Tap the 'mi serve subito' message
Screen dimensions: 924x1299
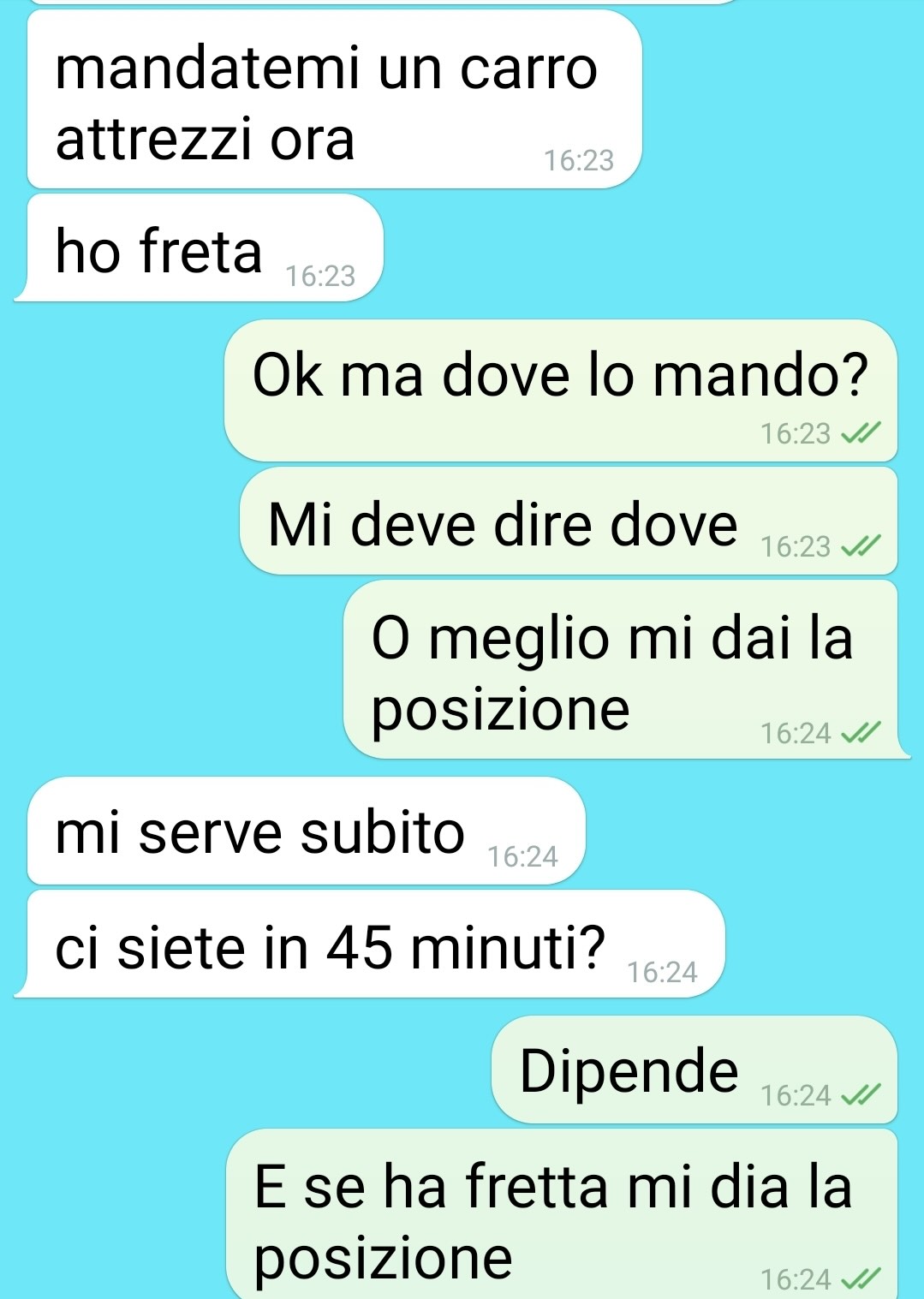point(307,831)
